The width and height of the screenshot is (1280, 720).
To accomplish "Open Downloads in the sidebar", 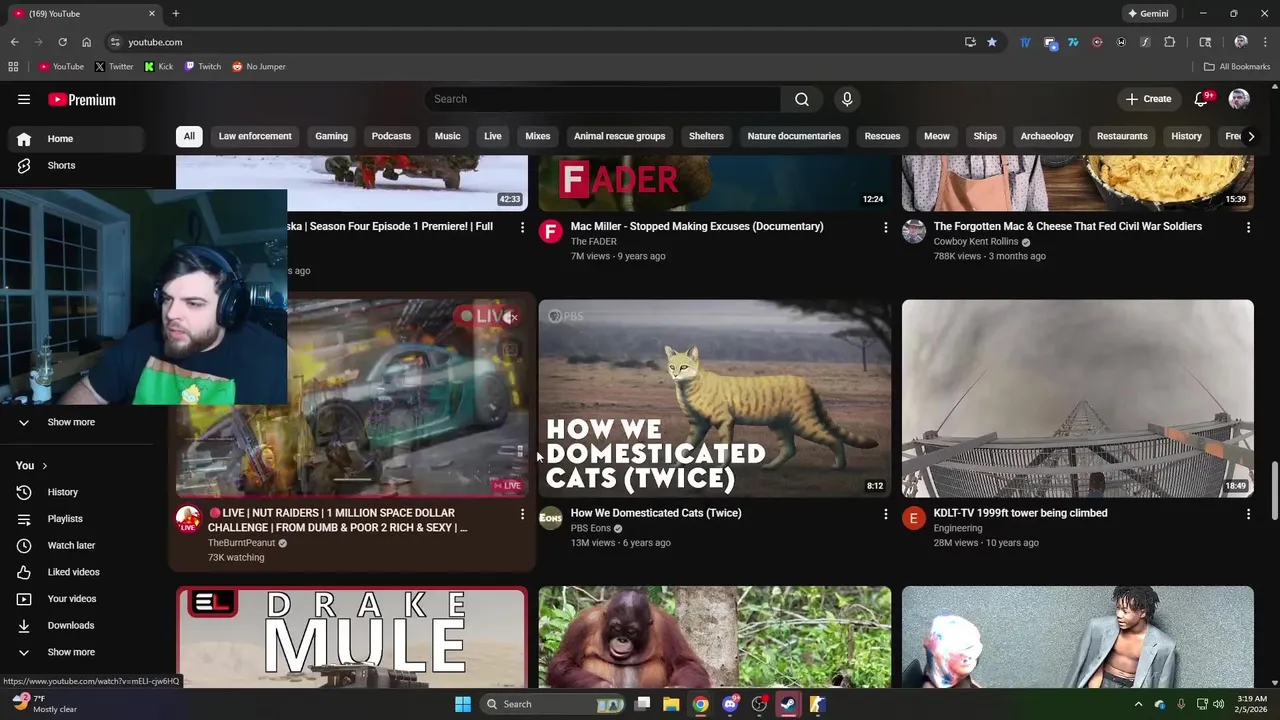I will click(x=72, y=625).
